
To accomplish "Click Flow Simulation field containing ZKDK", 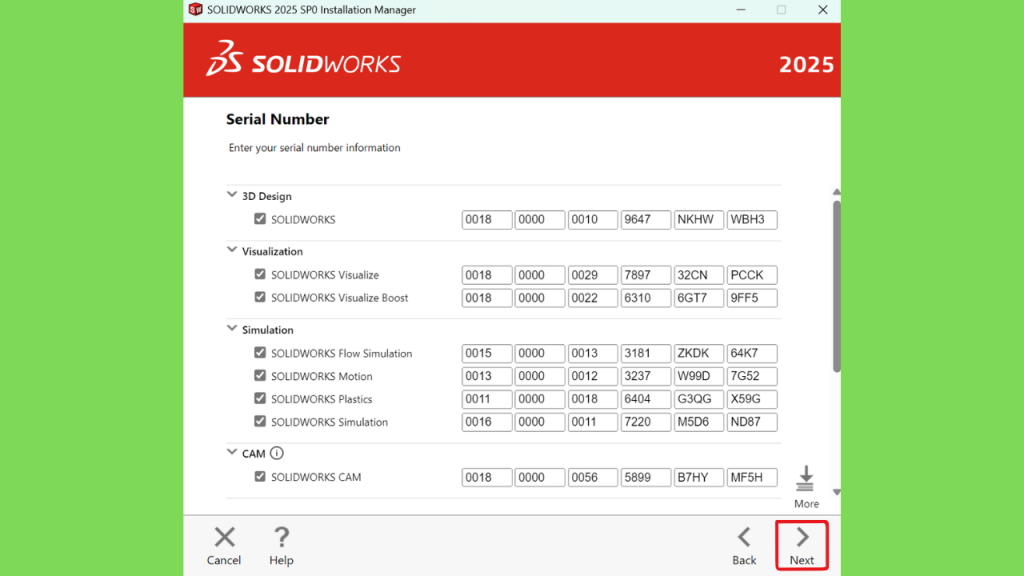I will click(x=699, y=353).
